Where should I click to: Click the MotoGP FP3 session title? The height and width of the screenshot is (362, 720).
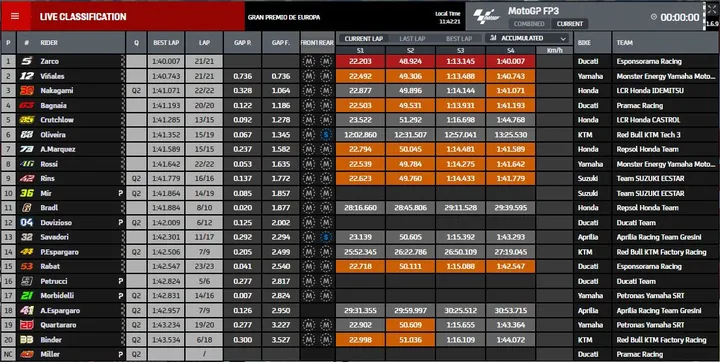click(x=533, y=11)
